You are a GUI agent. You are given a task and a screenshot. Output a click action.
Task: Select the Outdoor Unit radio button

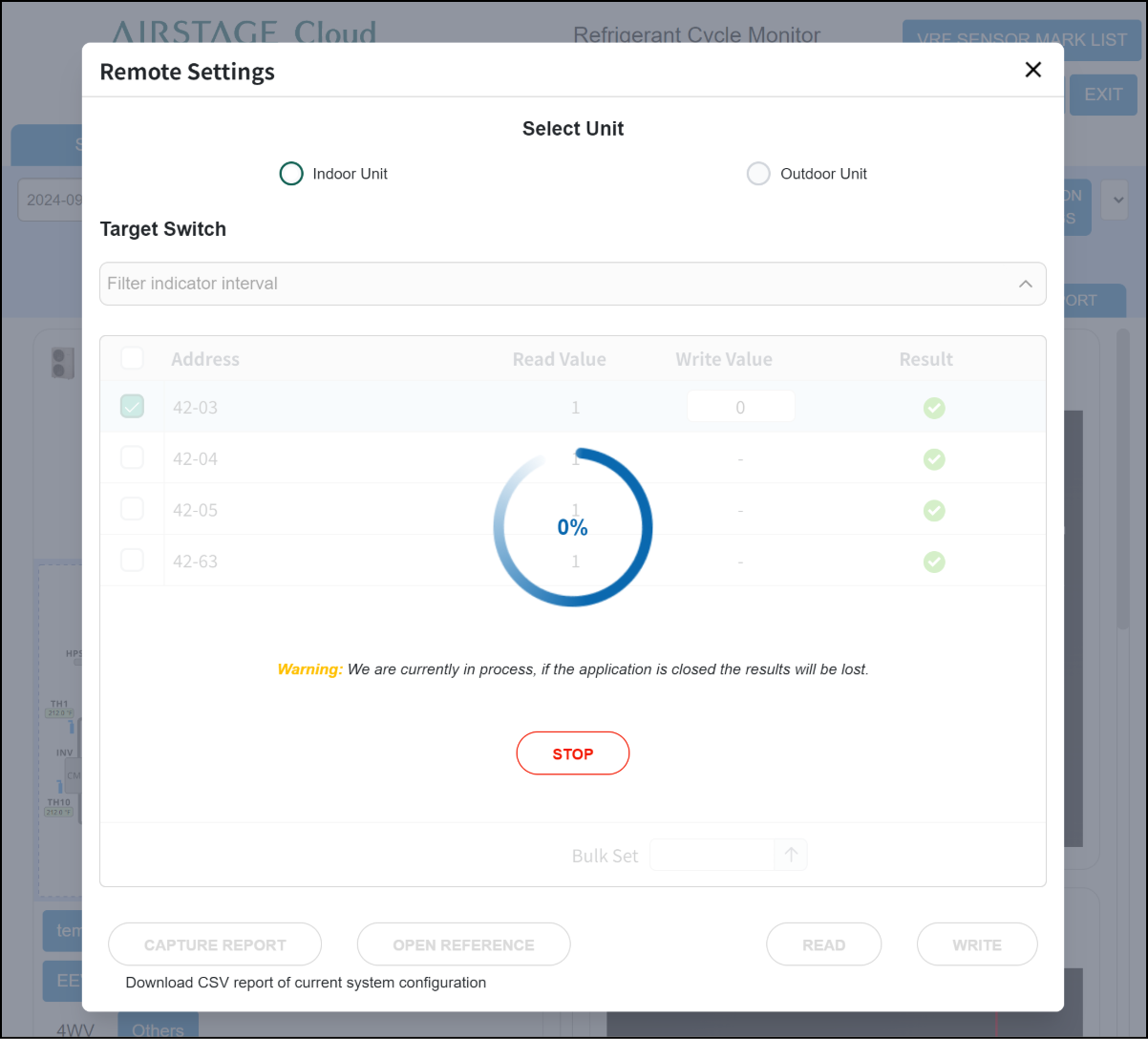(x=758, y=174)
